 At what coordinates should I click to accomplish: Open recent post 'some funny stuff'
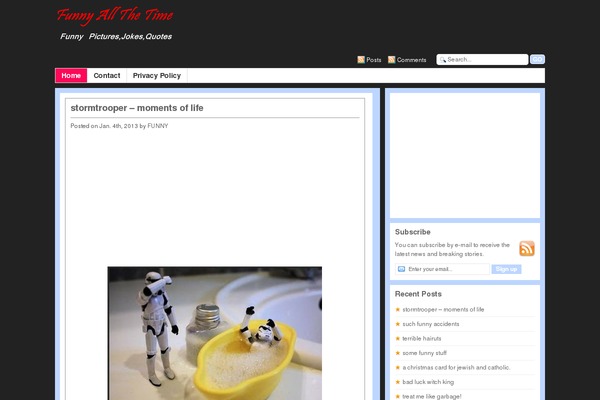[424, 353]
